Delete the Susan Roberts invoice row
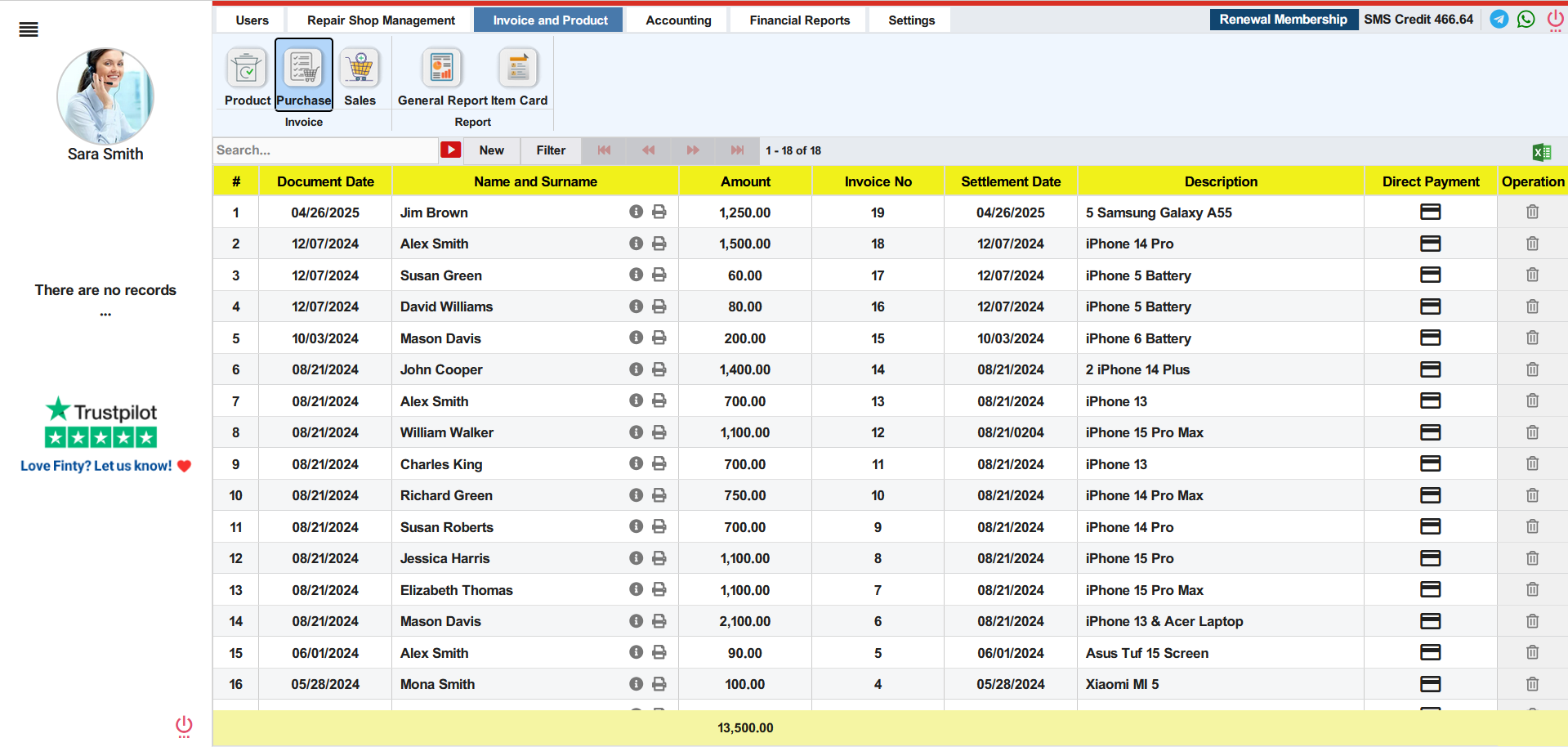Screen dimensions: 1568x747 [1532, 526]
